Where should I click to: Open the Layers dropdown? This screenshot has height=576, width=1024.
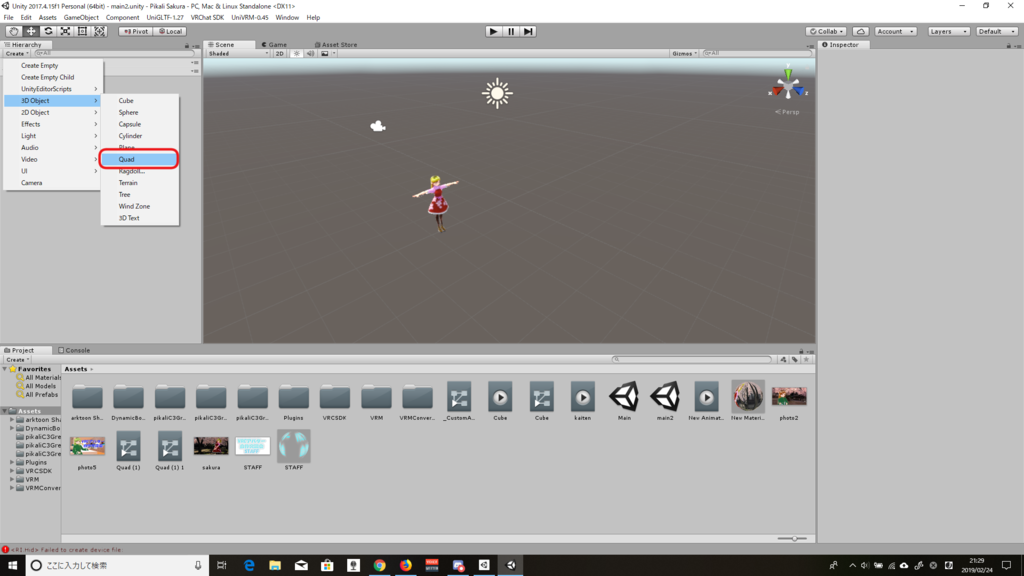pos(948,31)
